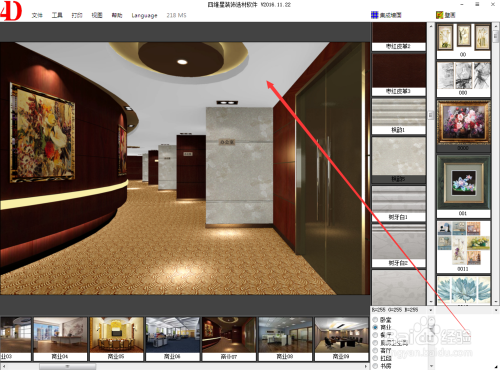Select the 商业 room radio button
The width and height of the screenshot is (500, 370).
click(375, 327)
